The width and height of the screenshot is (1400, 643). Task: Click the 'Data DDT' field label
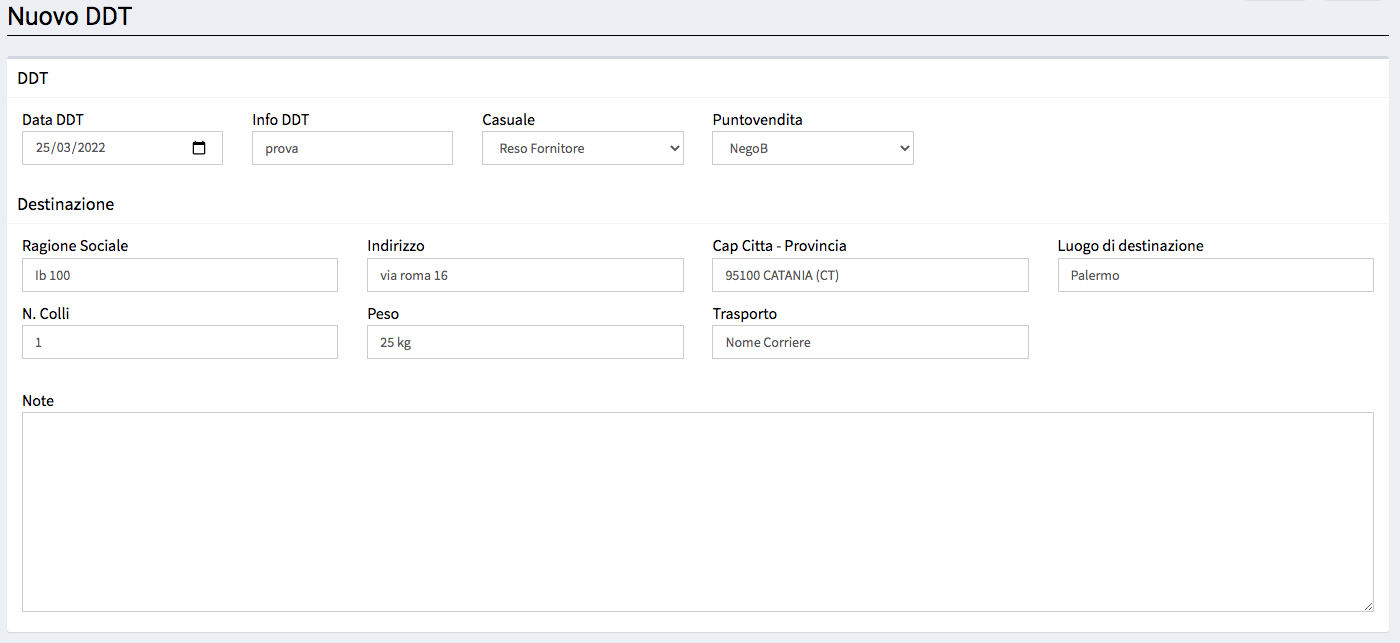[x=53, y=120]
